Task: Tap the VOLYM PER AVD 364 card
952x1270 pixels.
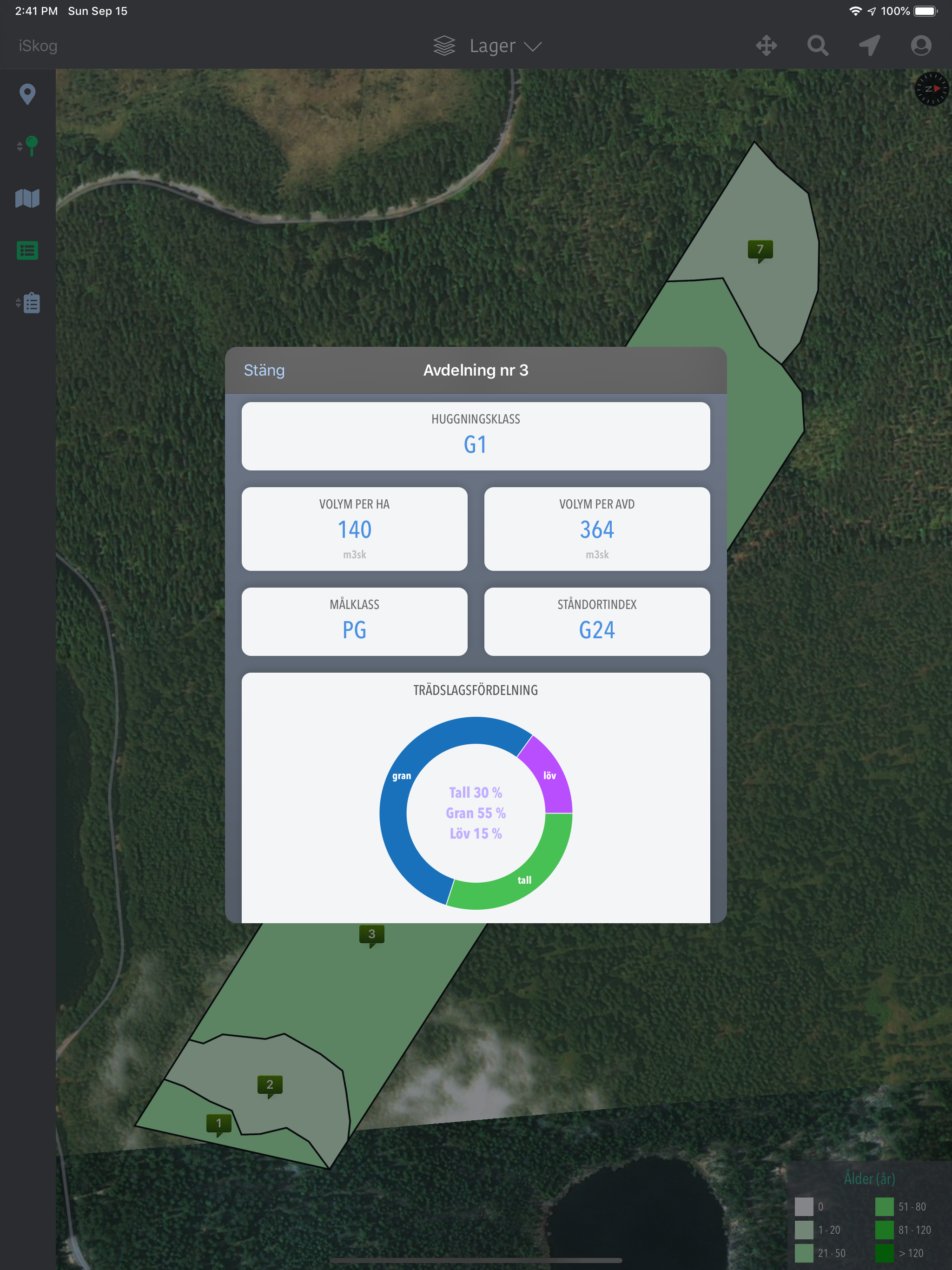Action: tap(597, 529)
